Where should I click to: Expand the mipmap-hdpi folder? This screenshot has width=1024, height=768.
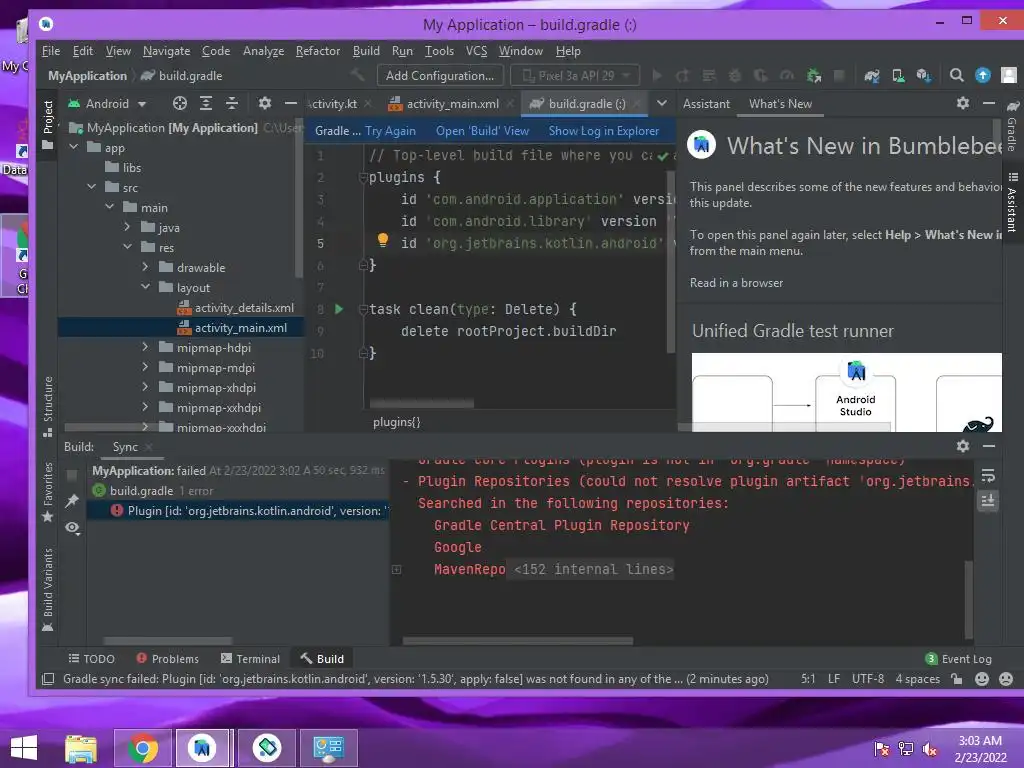pos(145,347)
